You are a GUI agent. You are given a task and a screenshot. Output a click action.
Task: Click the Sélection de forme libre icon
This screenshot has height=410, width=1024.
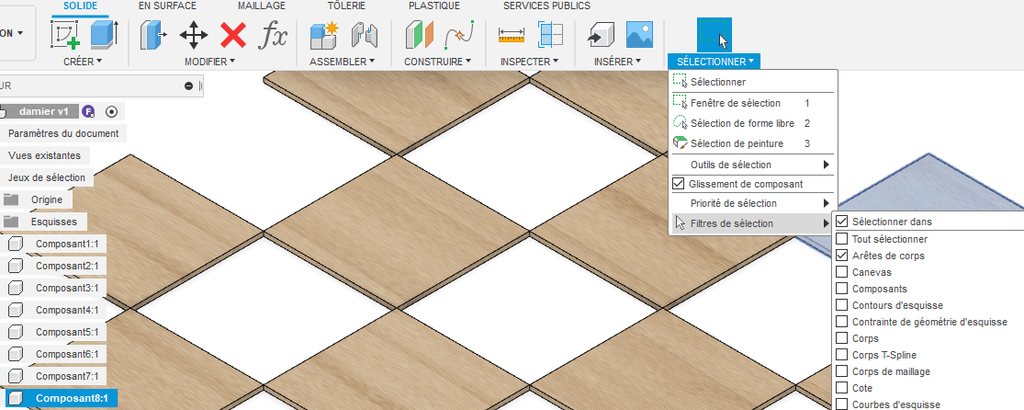coord(680,123)
